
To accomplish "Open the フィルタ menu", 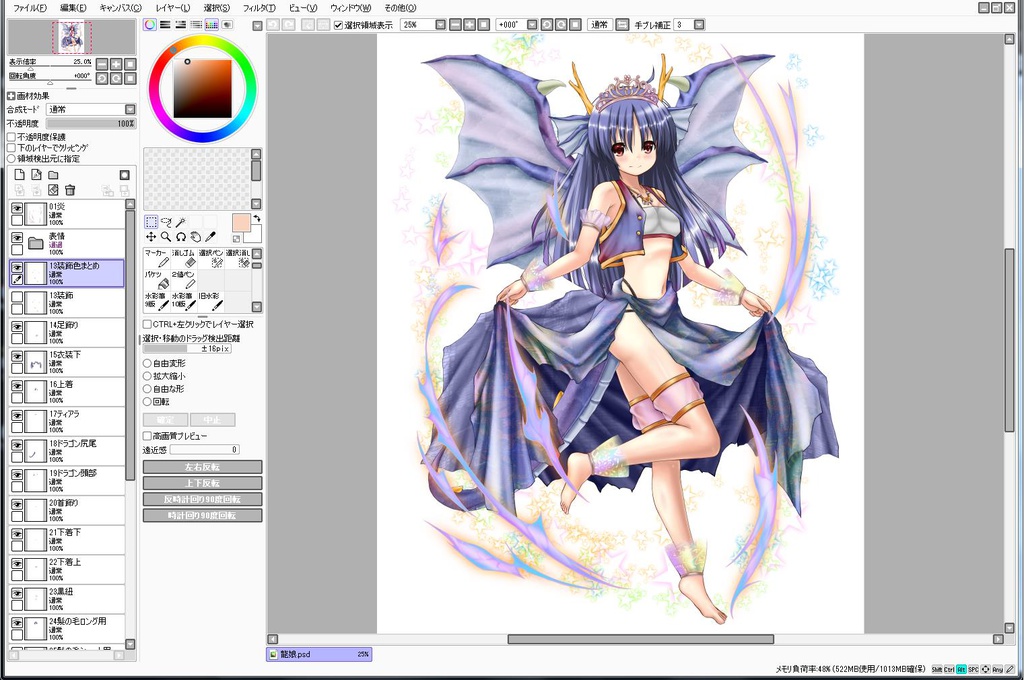I will [x=259, y=8].
